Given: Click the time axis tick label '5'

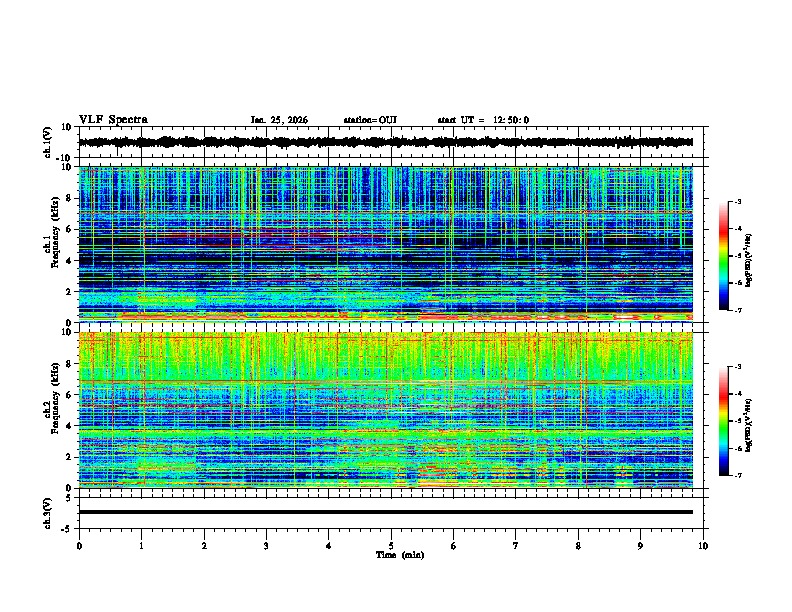Looking at the screenshot, I should point(391,546).
